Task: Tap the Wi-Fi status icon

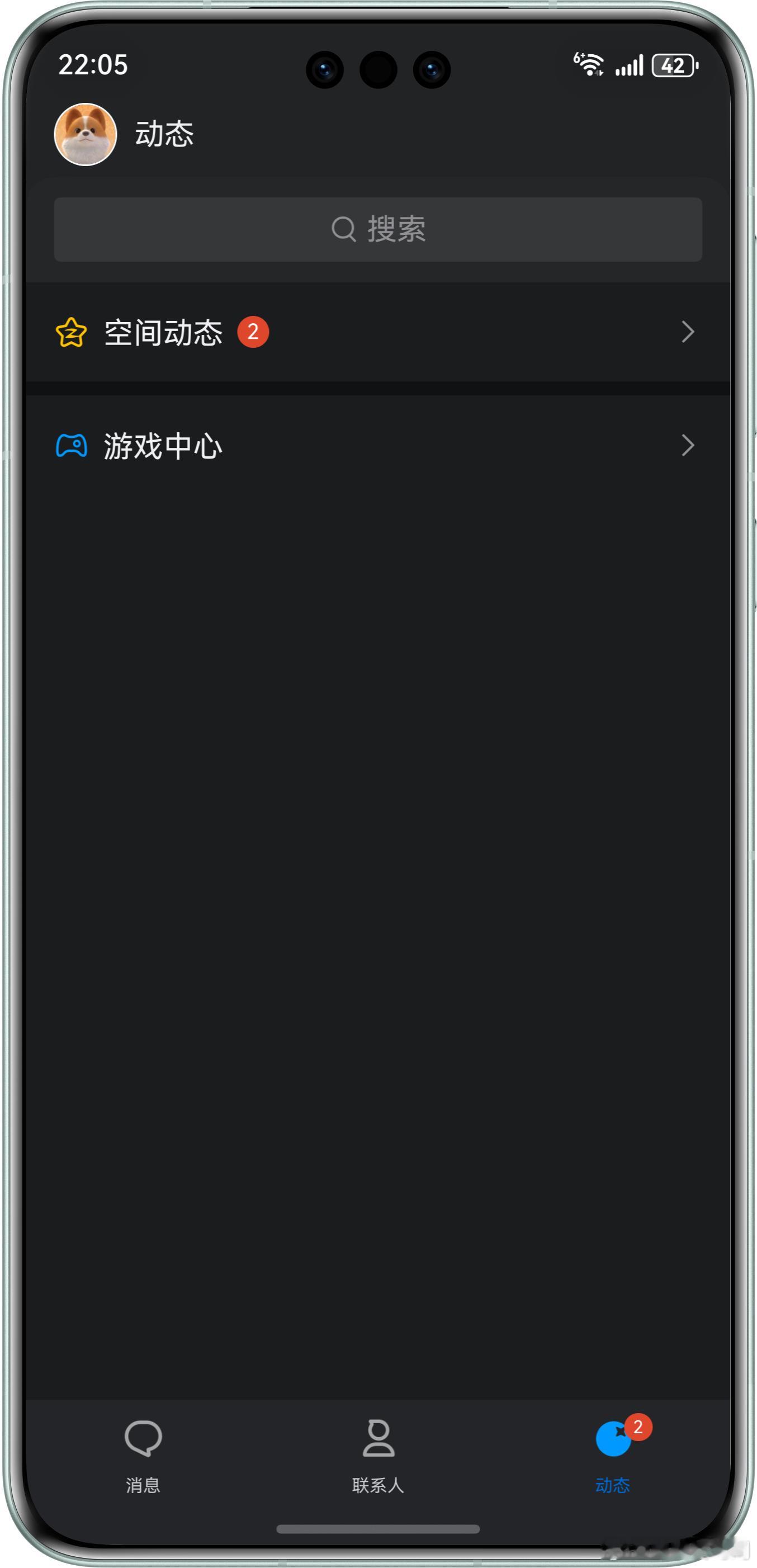Action: pyautogui.click(x=589, y=64)
